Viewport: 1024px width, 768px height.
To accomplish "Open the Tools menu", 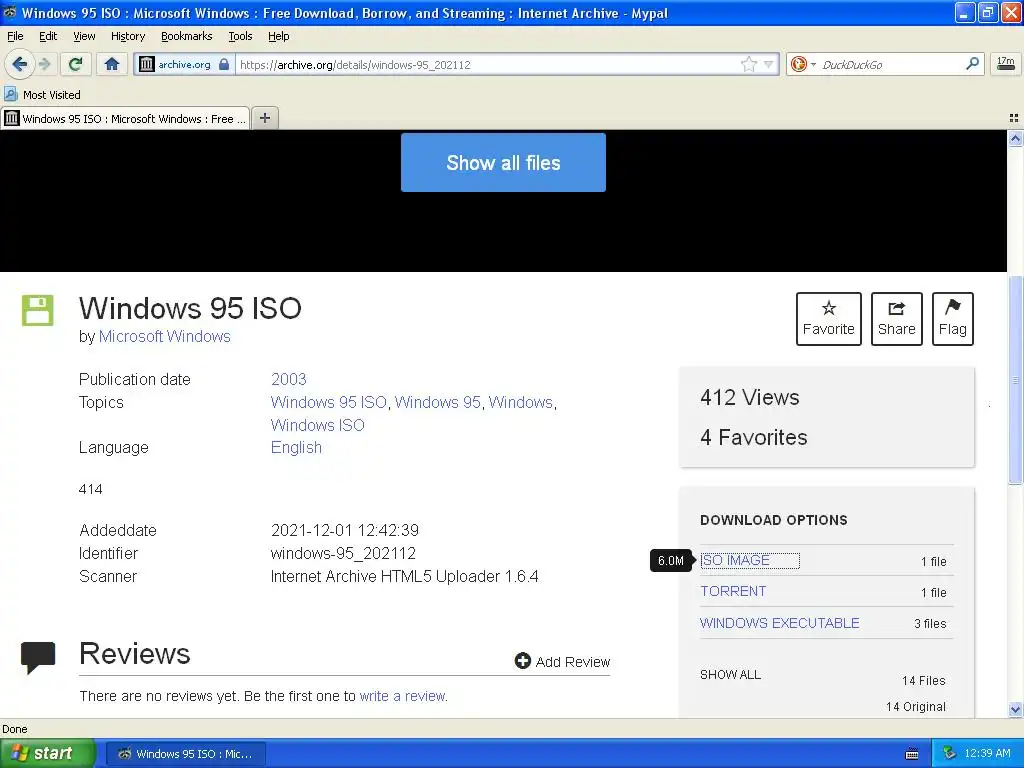I will [240, 36].
